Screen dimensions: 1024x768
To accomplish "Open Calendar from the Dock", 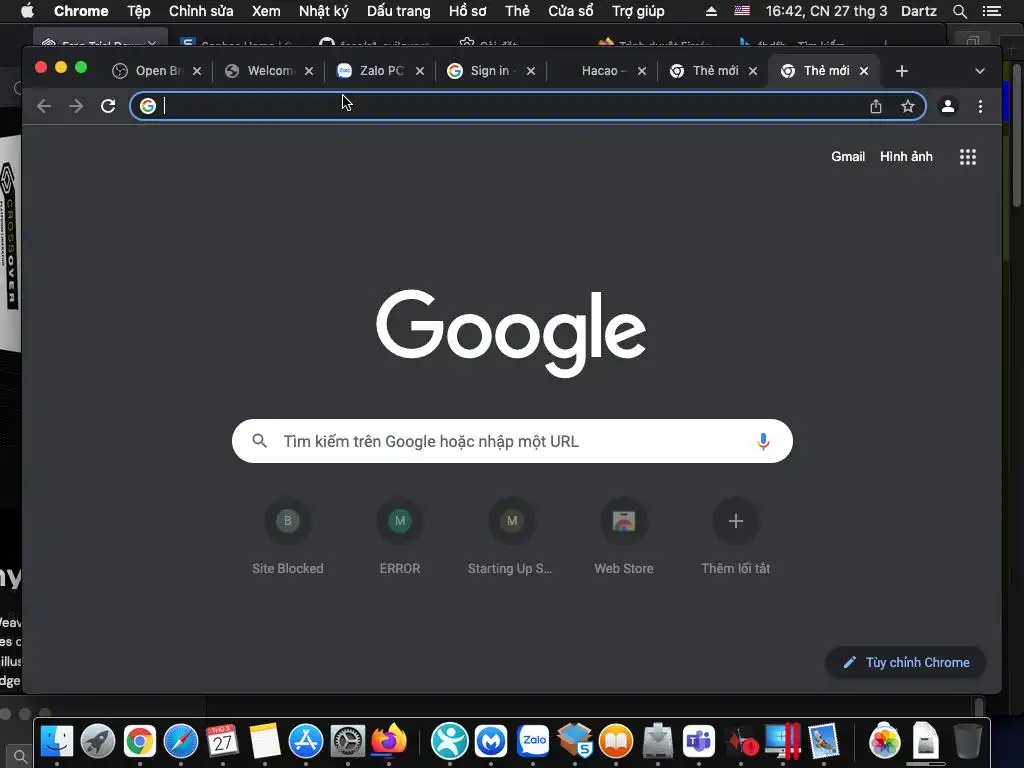I will click(x=222, y=742).
